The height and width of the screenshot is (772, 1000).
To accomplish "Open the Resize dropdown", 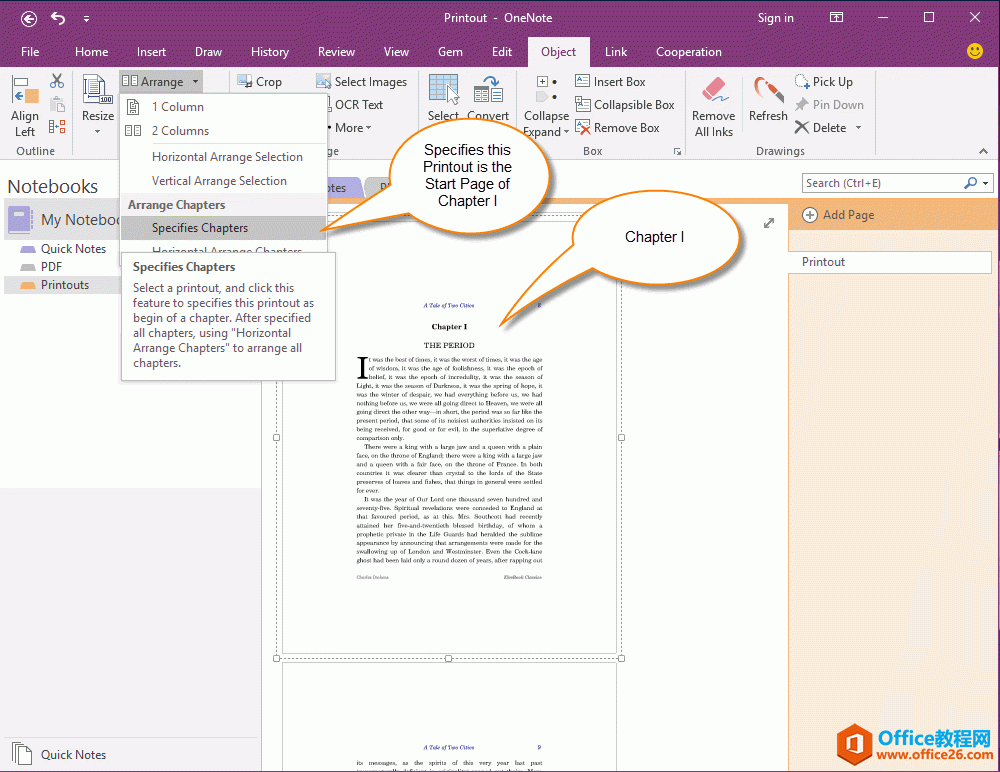I will coord(98,129).
